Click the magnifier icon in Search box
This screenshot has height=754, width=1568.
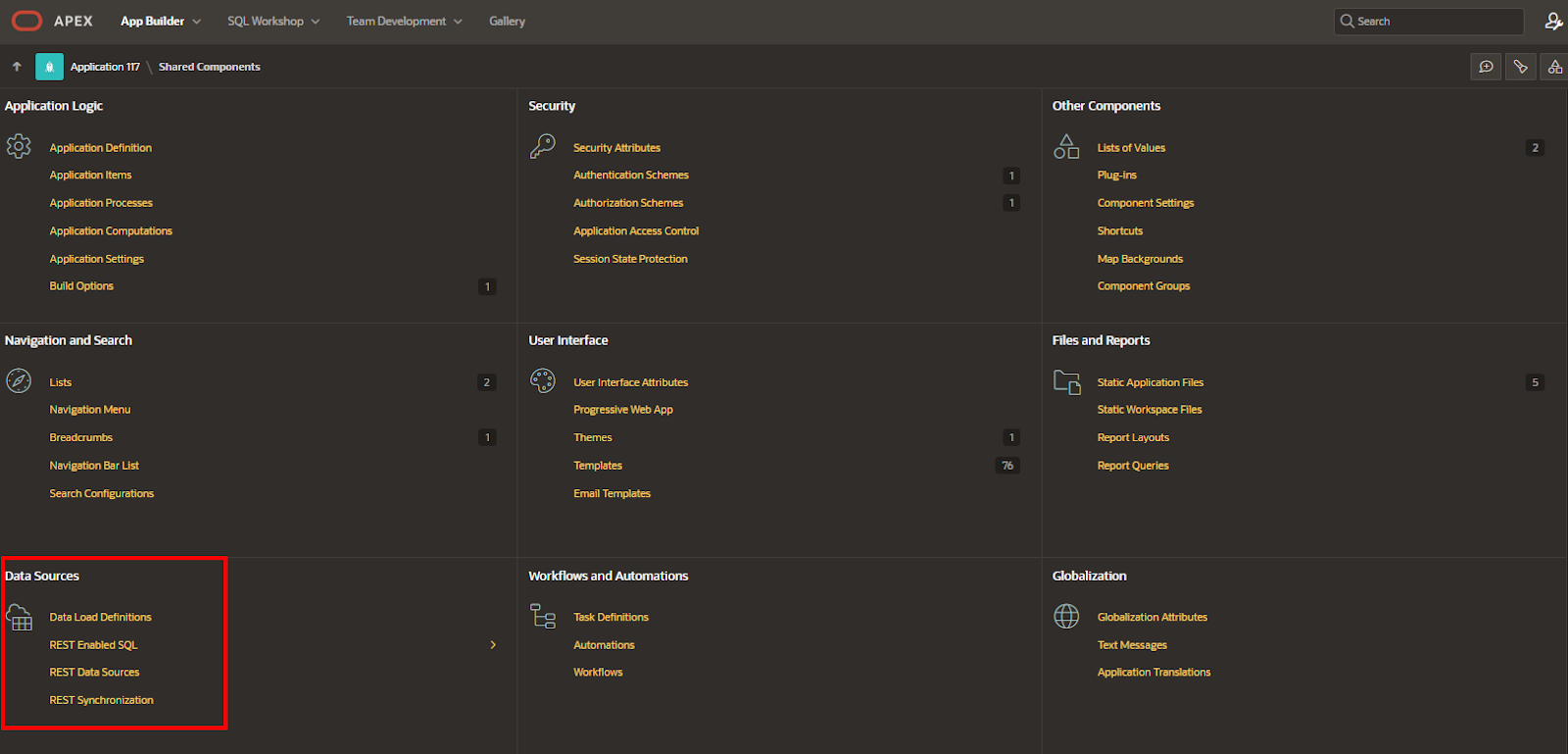(1347, 21)
